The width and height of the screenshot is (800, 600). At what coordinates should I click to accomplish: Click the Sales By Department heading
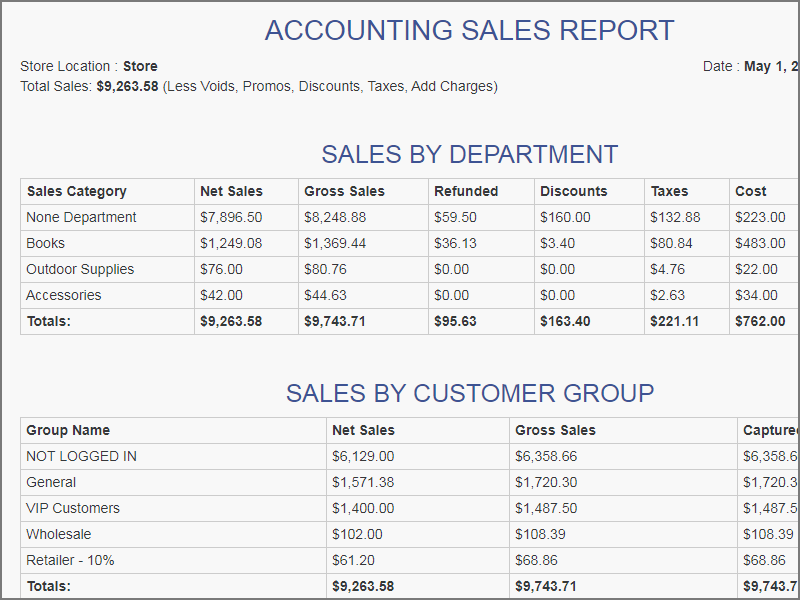(469, 155)
